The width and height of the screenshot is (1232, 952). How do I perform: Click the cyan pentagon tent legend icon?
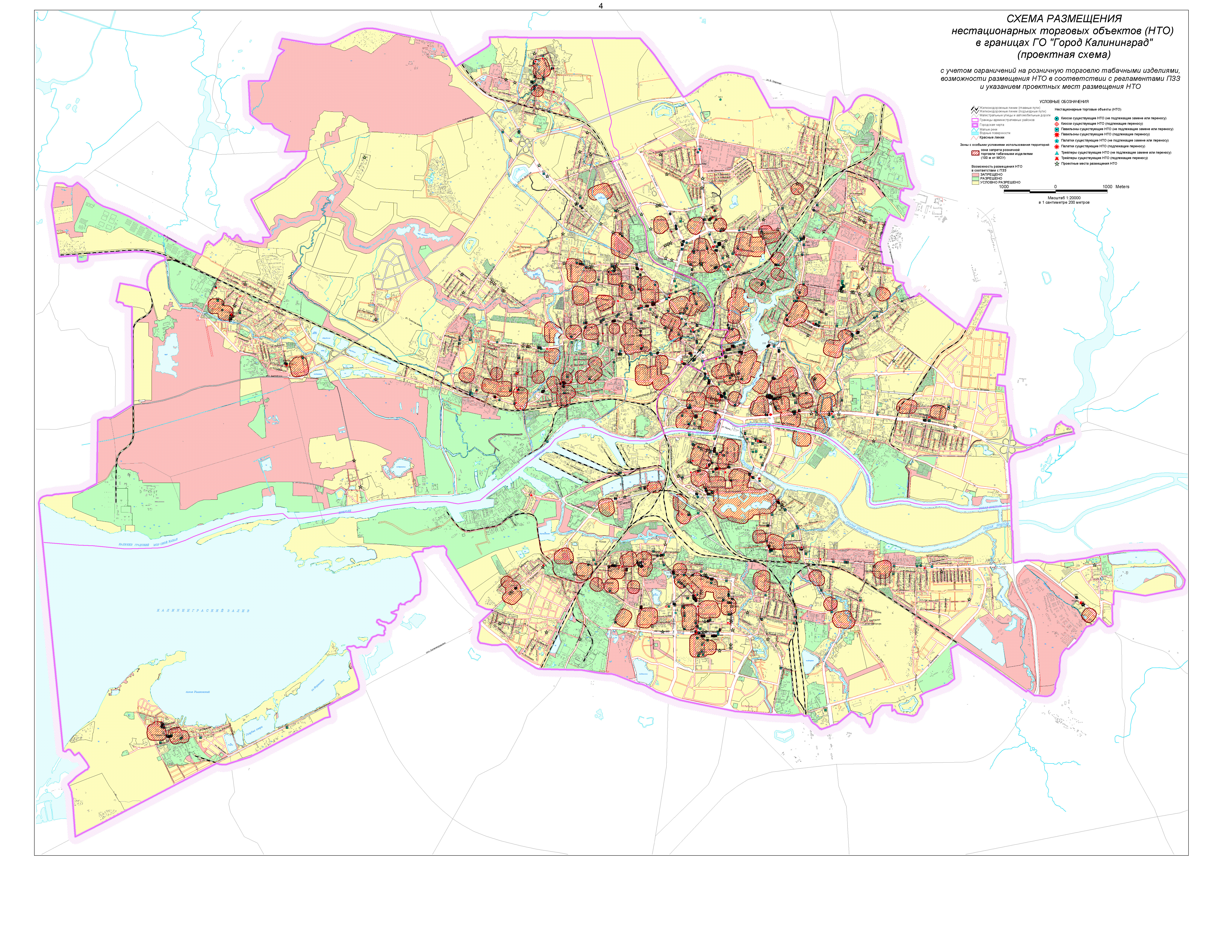1057,141
